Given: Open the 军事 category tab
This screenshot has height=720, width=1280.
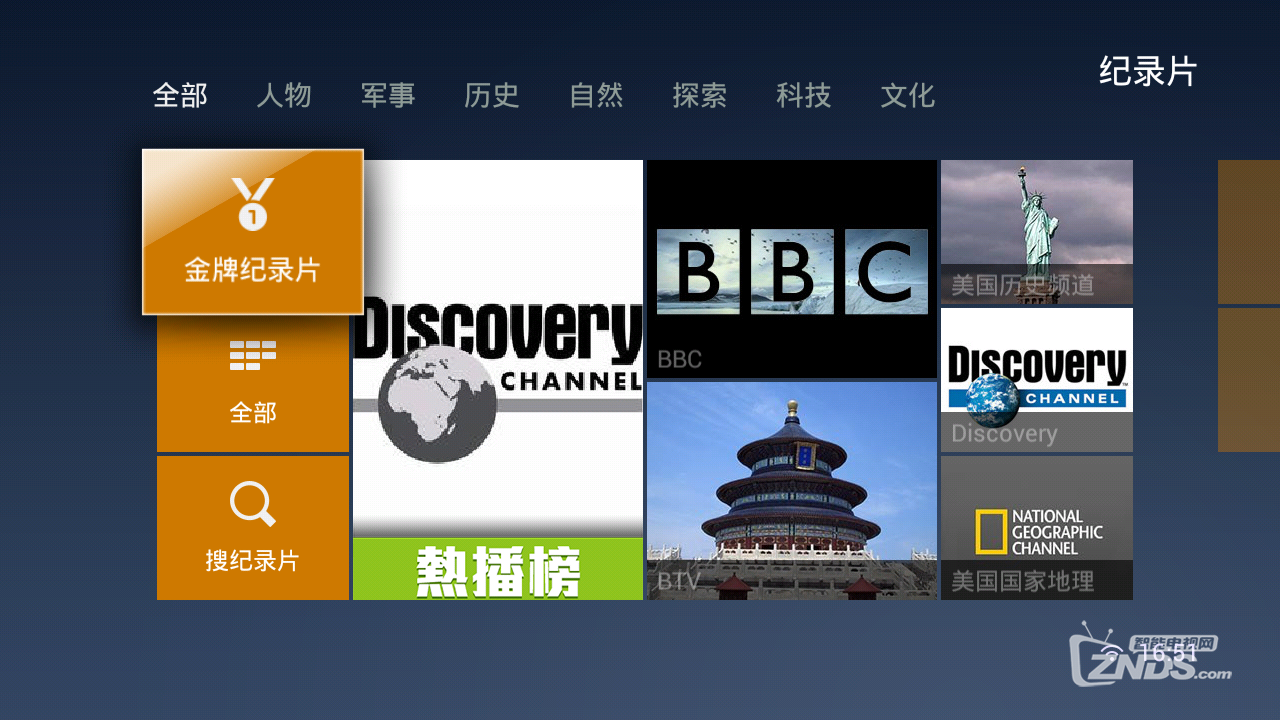Looking at the screenshot, I should tap(388, 96).
